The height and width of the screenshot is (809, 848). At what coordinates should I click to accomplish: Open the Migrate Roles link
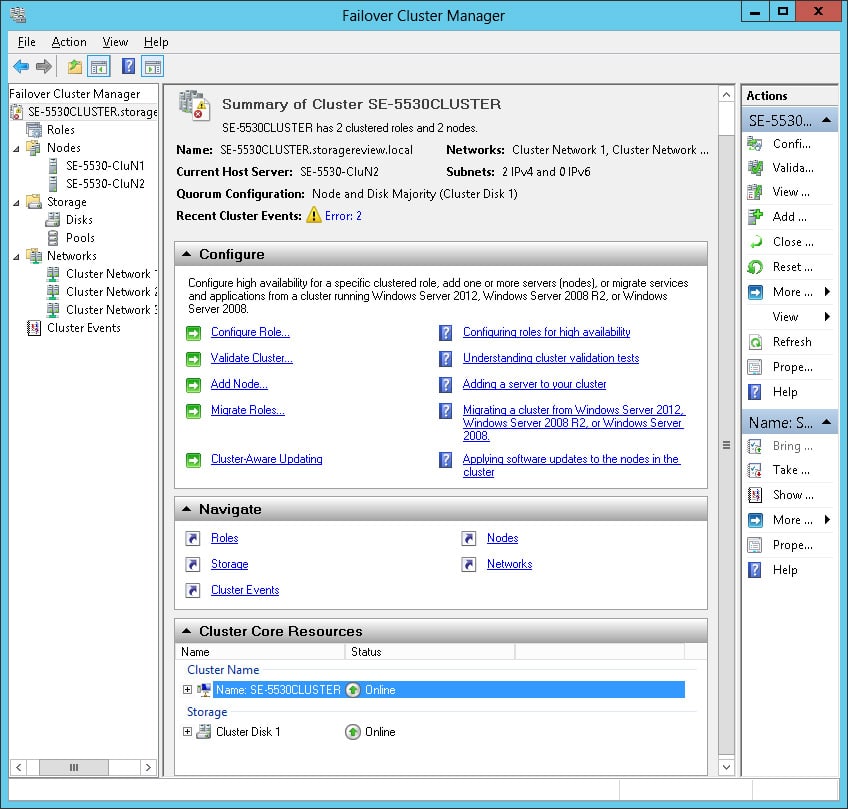coord(248,410)
